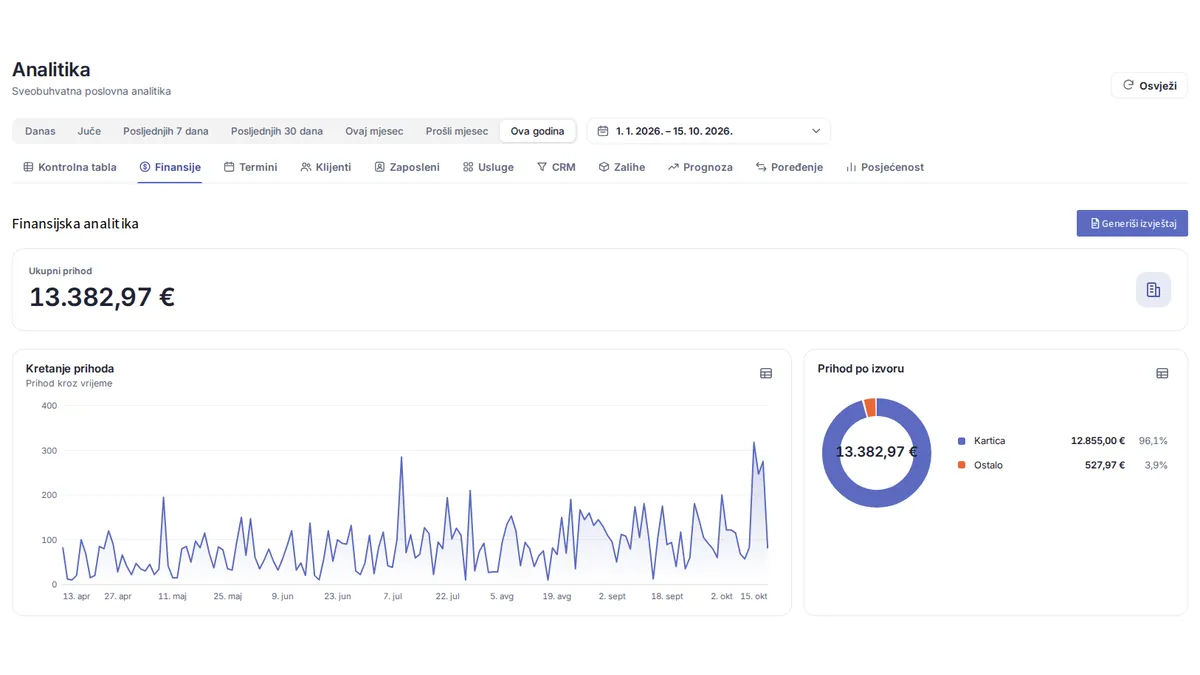Click the 527,97 € value

coord(1105,465)
